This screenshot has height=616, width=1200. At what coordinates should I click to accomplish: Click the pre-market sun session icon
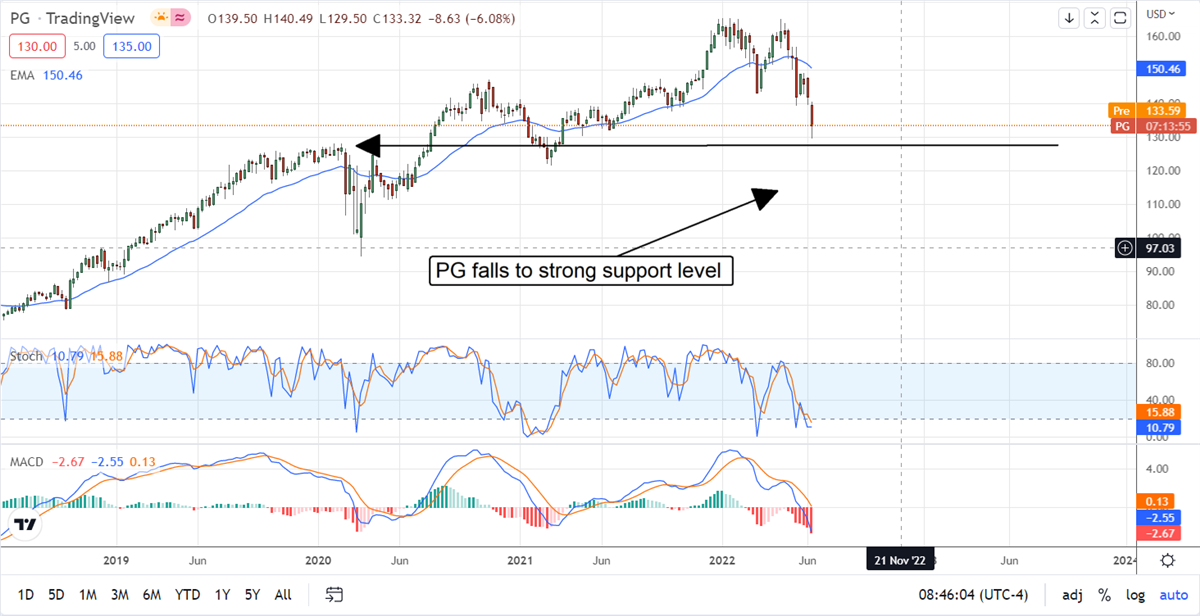(160, 18)
